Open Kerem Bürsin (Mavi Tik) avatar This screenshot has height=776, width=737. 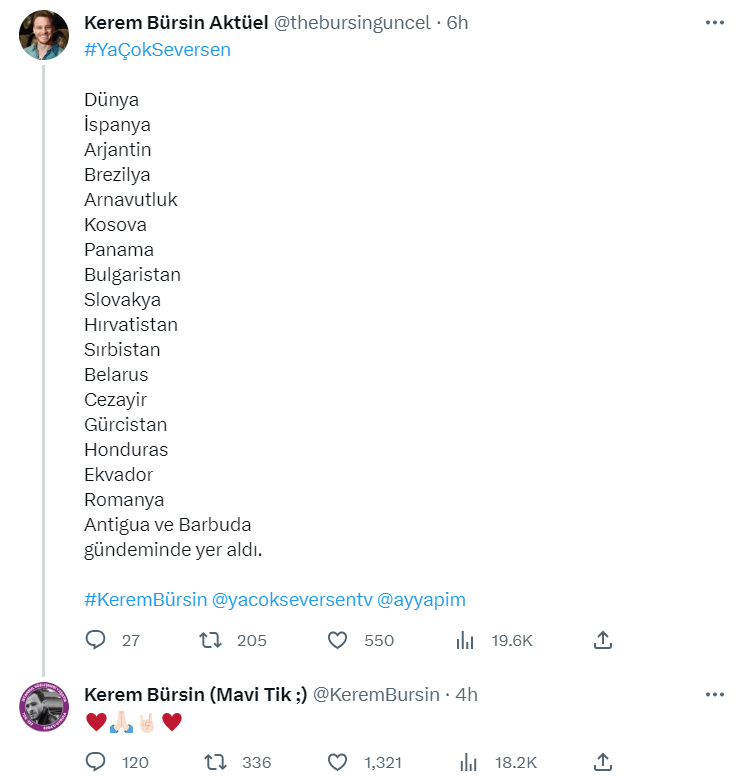pyautogui.click(x=44, y=708)
